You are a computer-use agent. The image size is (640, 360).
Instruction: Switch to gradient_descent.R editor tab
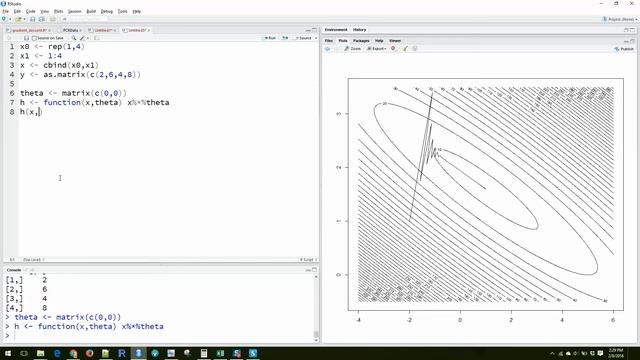[x=29, y=30]
